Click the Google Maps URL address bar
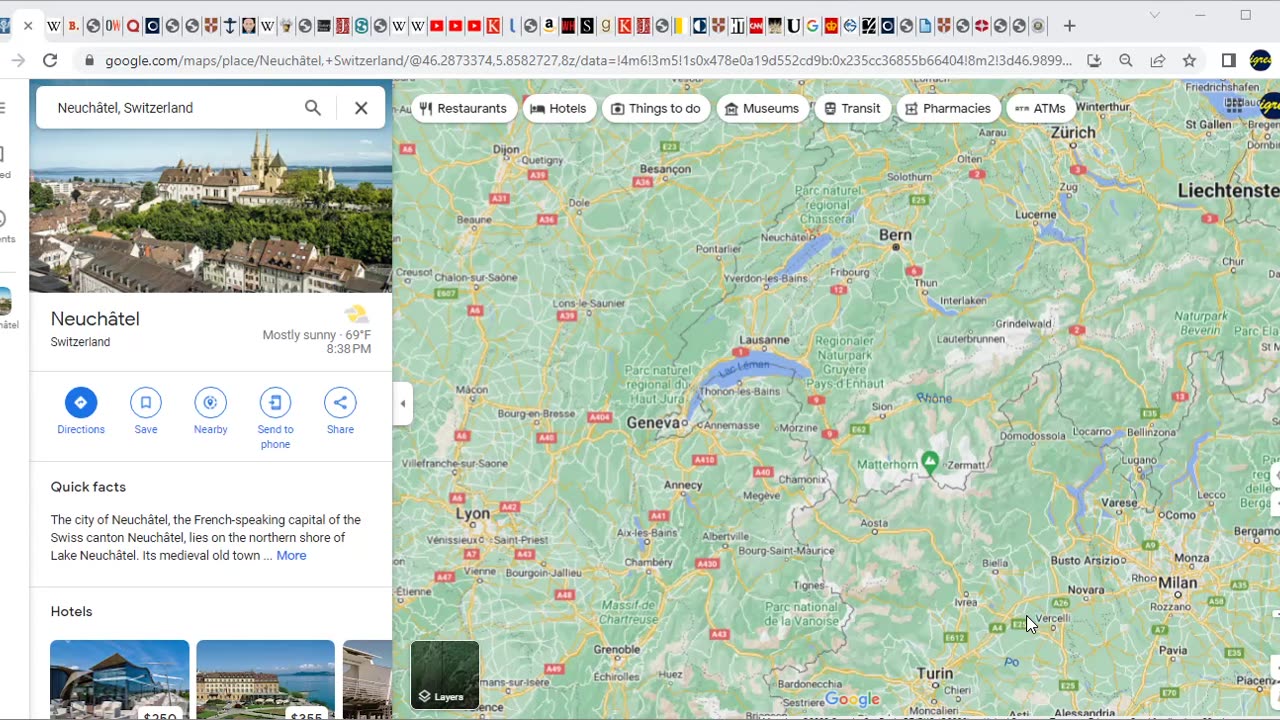The image size is (1280, 720). click(x=588, y=61)
